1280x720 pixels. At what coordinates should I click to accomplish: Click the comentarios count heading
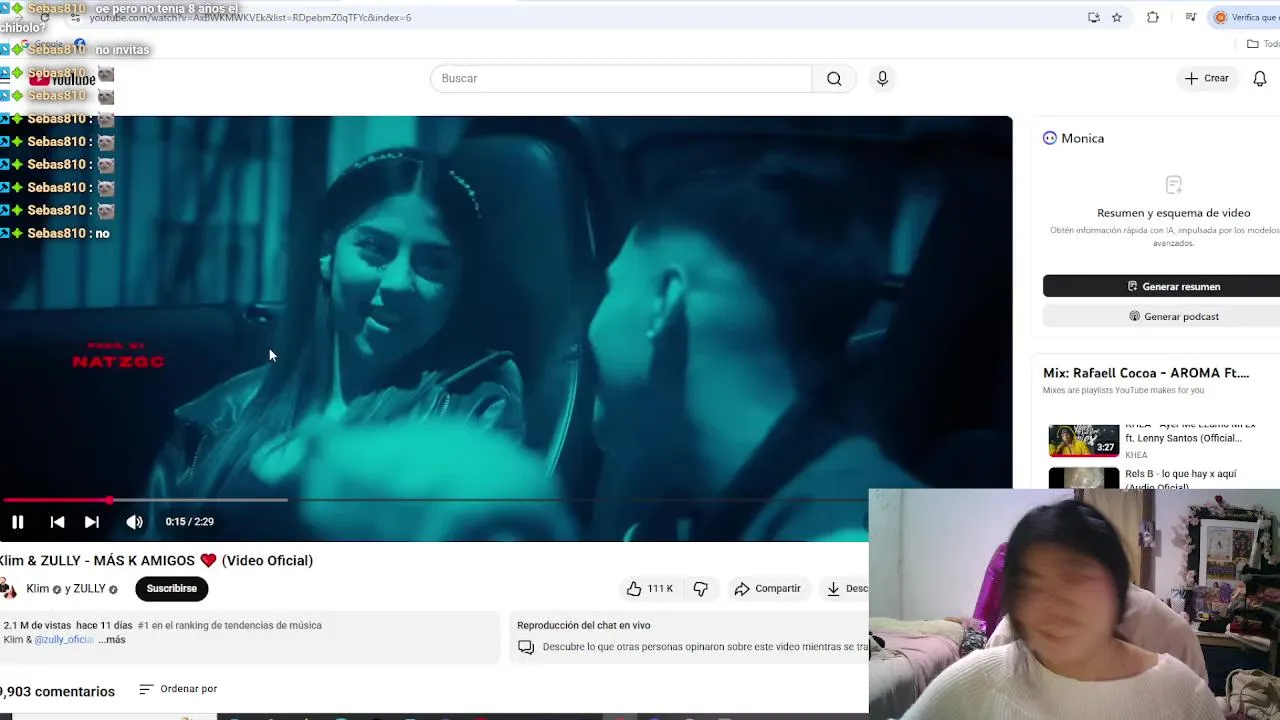[58, 691]
